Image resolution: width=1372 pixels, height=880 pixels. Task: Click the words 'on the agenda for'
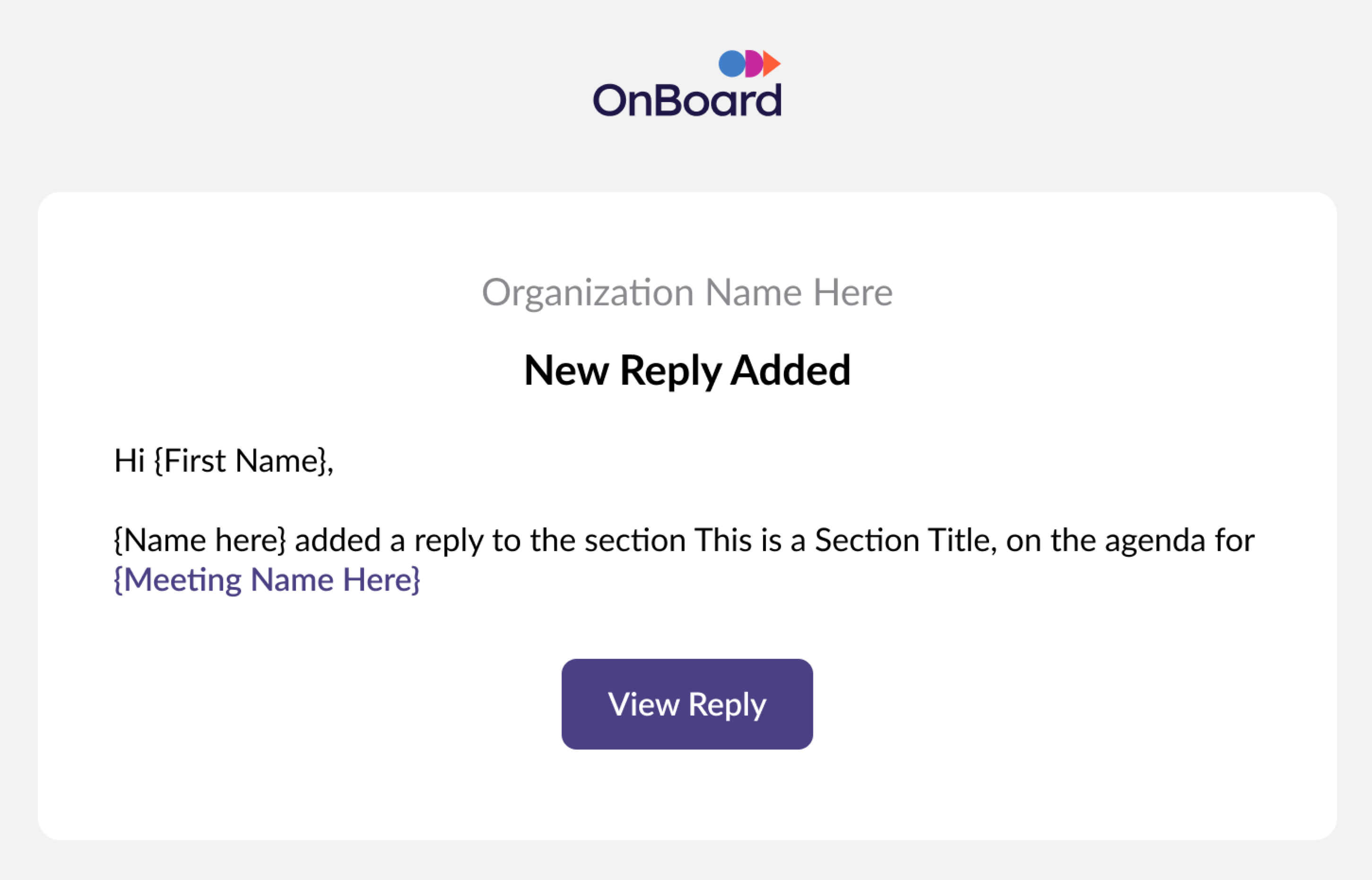pyautogui.click(x=1130, y=541)
